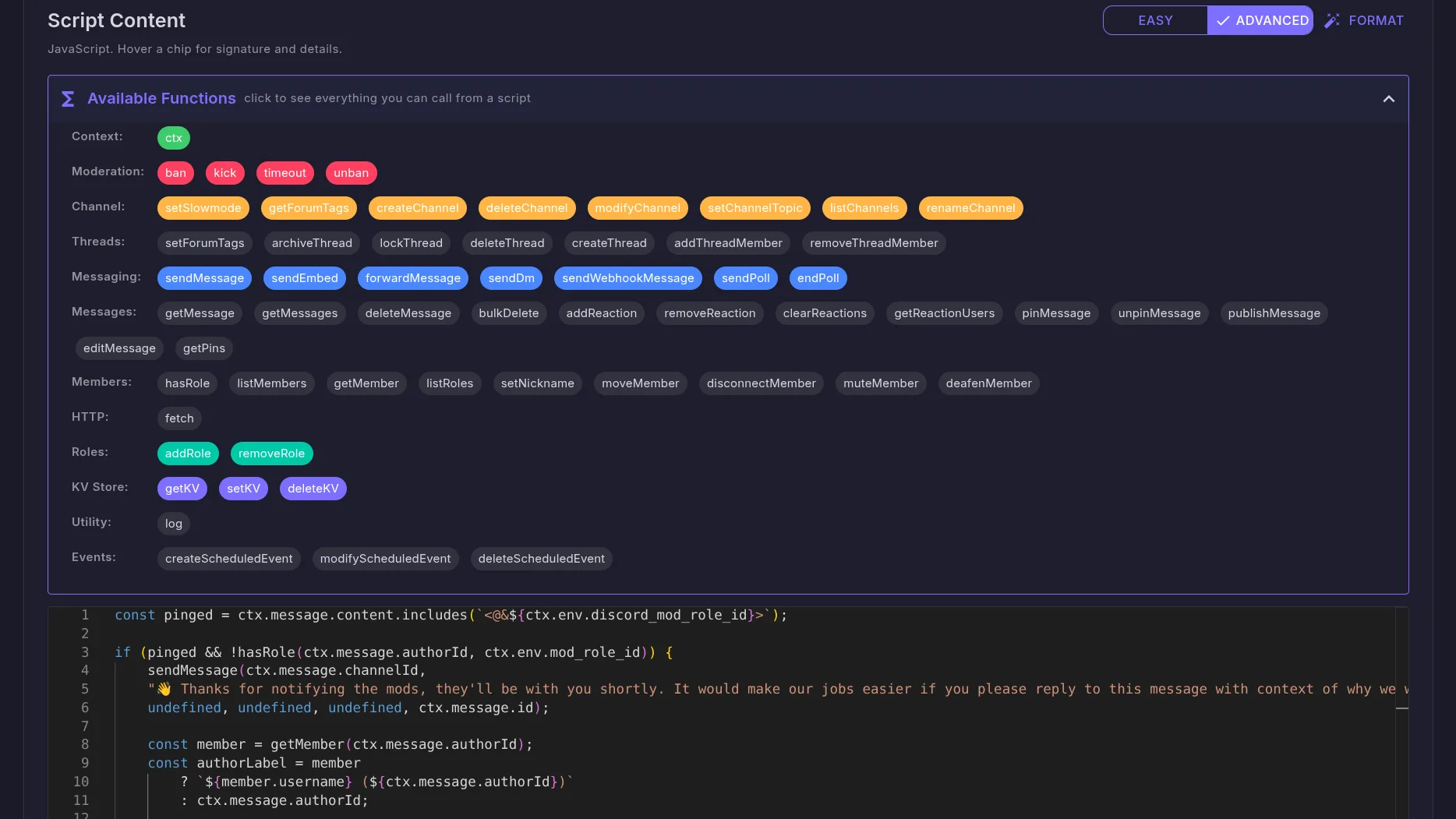Click the disconnectMember chip
The height and width of the screenshot is (819, 1456).
pos(762,383)
